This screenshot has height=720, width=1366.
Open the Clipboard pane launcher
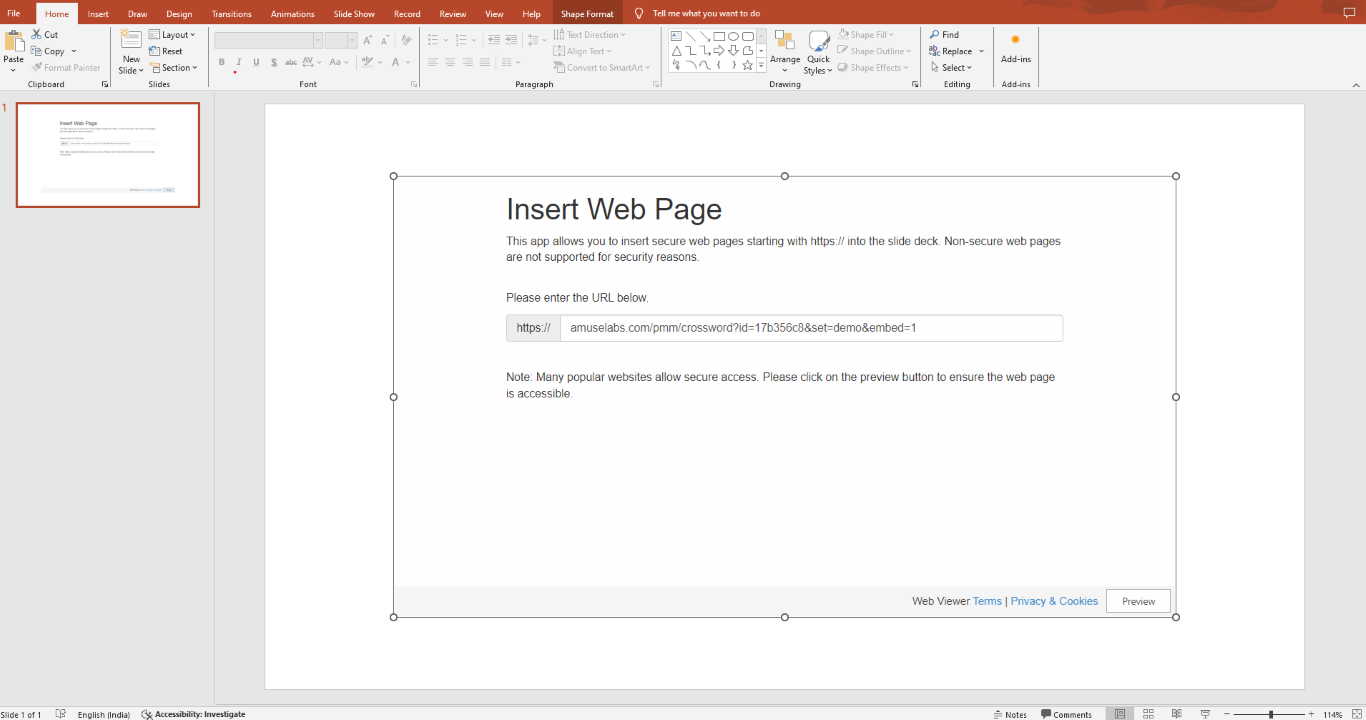coord(105,85)
